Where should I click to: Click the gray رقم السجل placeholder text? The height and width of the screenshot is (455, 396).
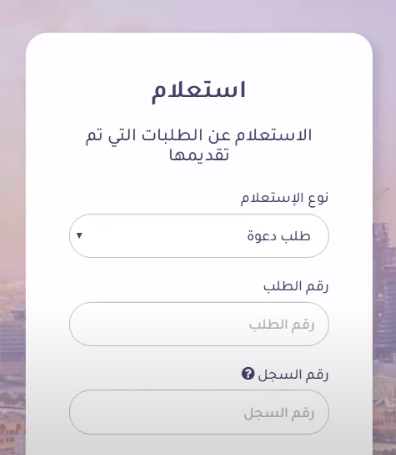(279, 413)
